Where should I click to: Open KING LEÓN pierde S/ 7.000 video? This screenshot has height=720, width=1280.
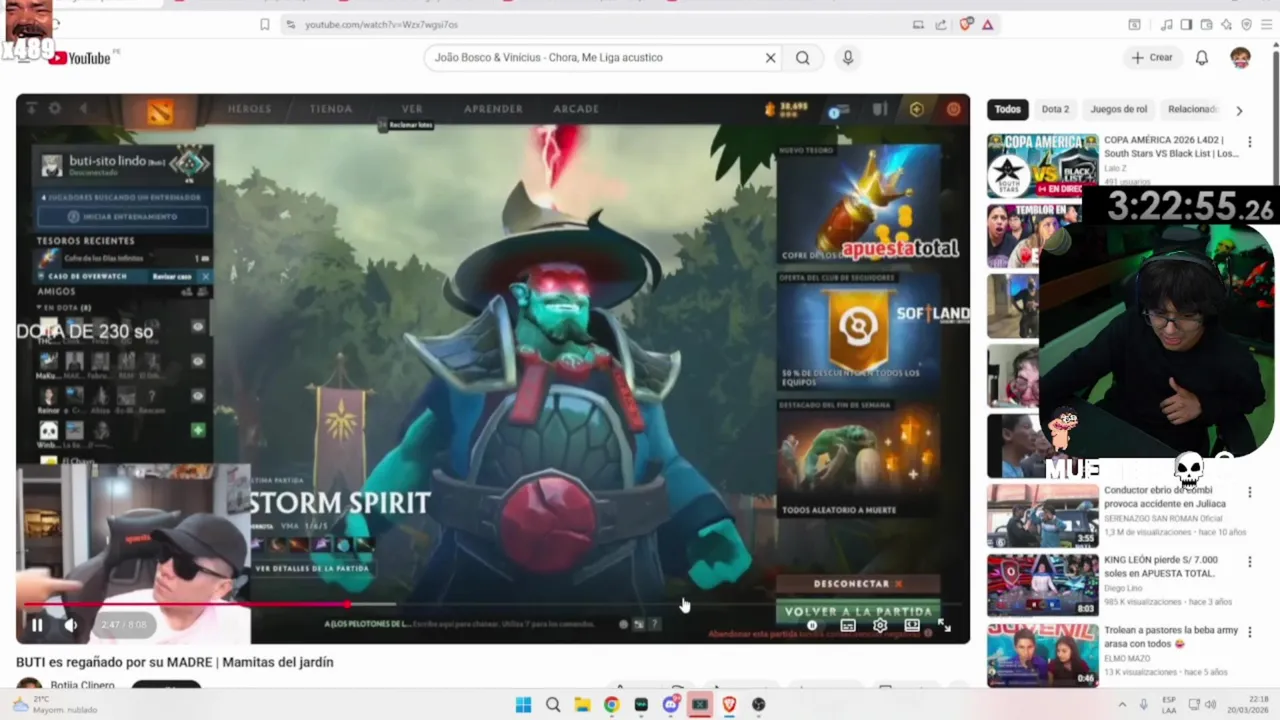[x=1160, y=567]
